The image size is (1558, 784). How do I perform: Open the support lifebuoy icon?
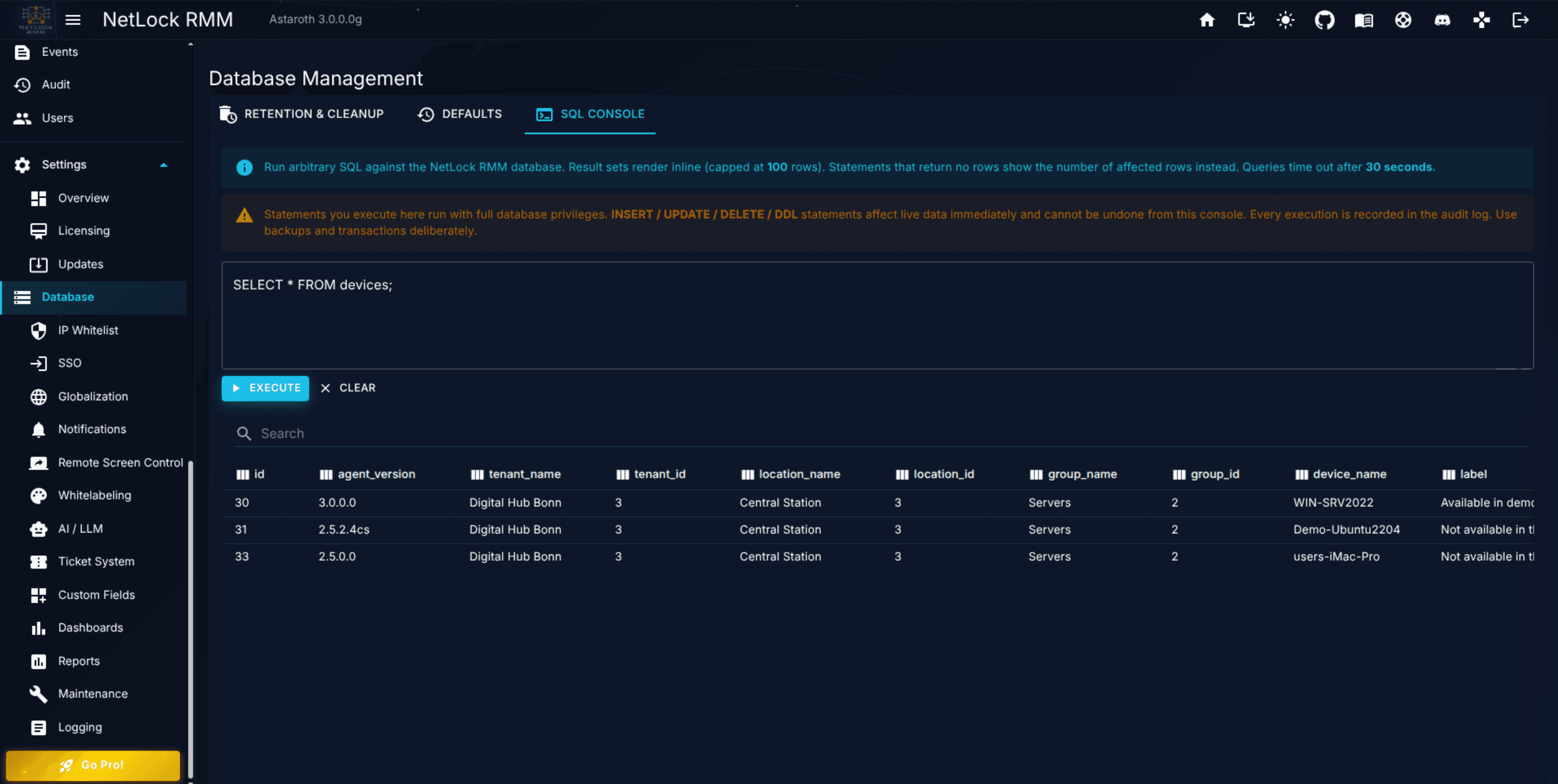(x=1403, y=20)
